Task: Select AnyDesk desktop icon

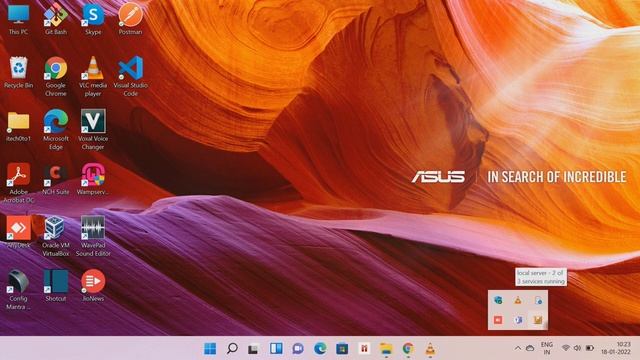Action: click(x=18, y=233)
